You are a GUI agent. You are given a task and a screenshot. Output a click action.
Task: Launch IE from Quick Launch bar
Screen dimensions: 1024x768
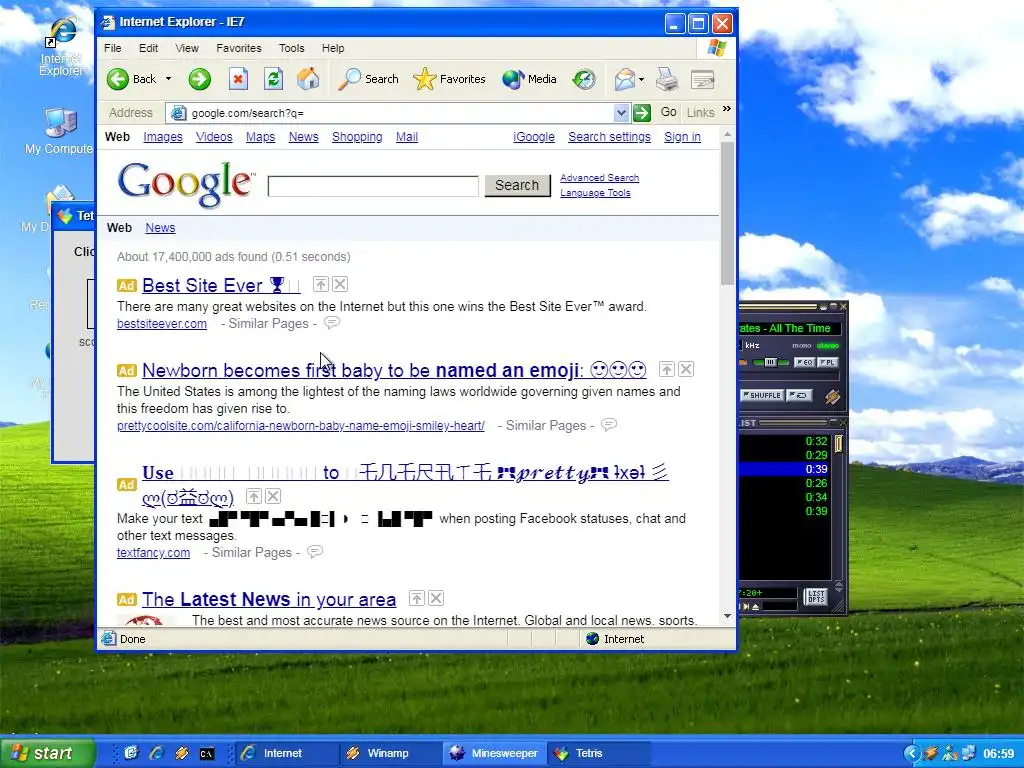point(155,753)
